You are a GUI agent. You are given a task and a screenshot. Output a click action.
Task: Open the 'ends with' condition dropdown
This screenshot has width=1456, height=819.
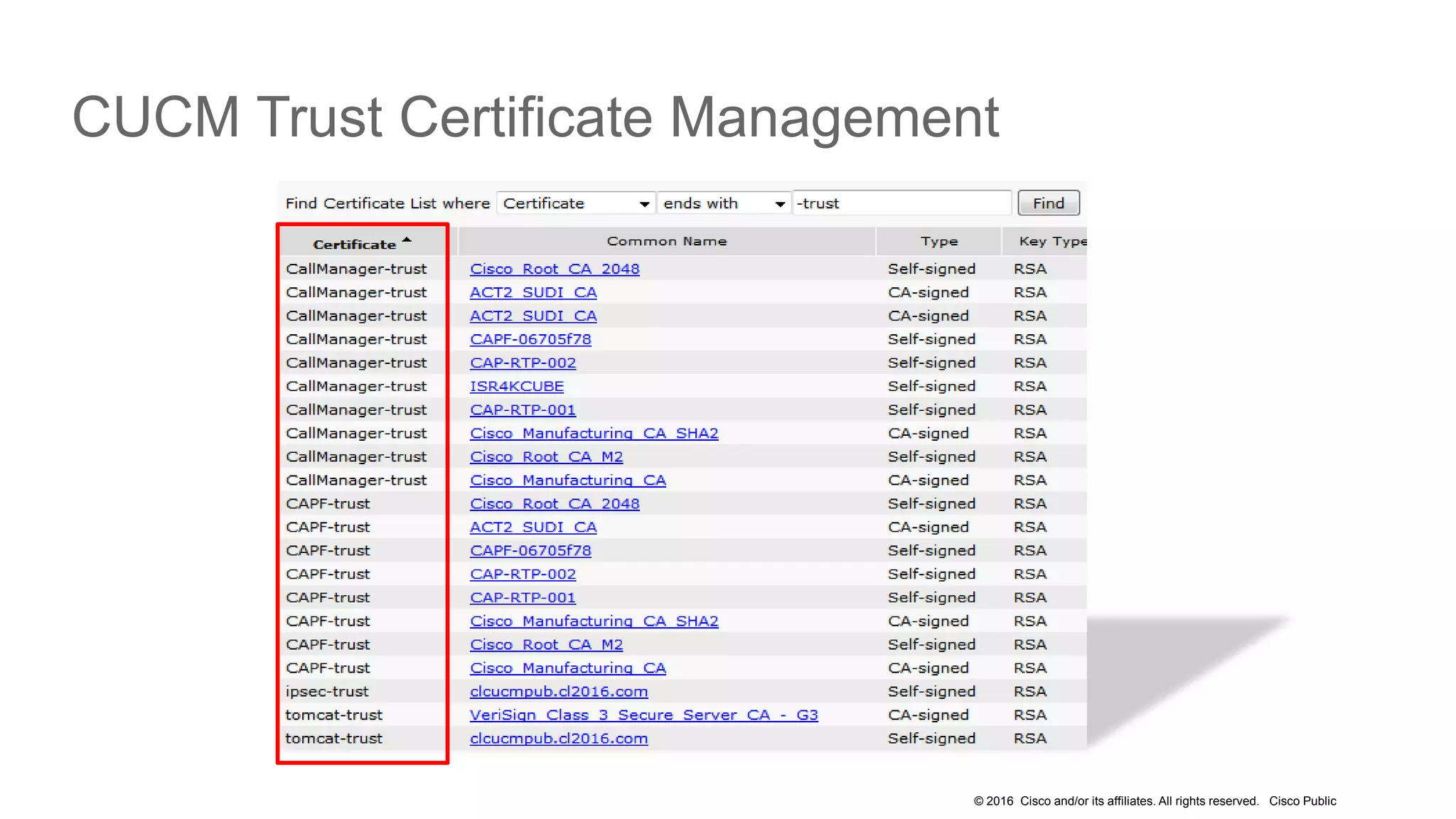coord(724,203)
